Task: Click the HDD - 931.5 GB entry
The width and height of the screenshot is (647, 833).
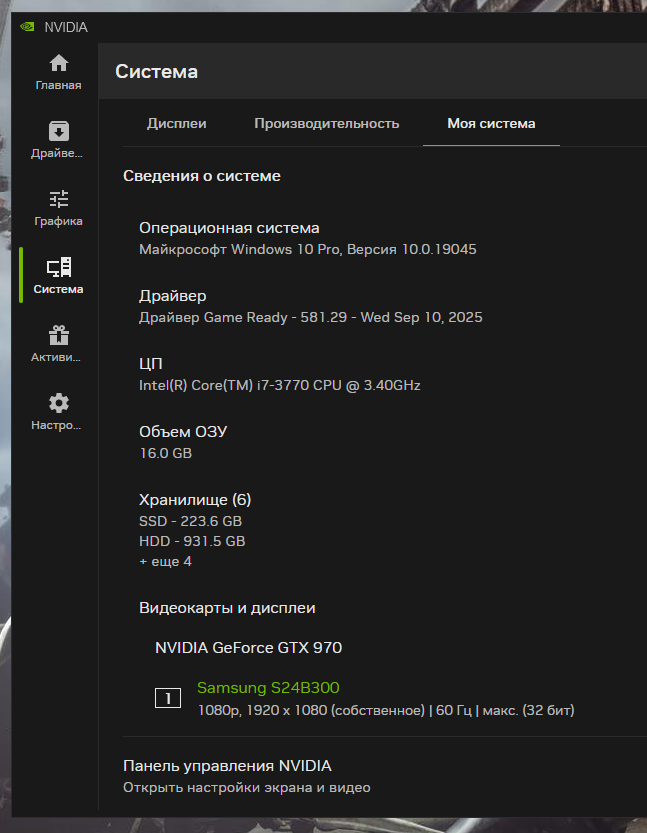Action: [x=192, y=541]
